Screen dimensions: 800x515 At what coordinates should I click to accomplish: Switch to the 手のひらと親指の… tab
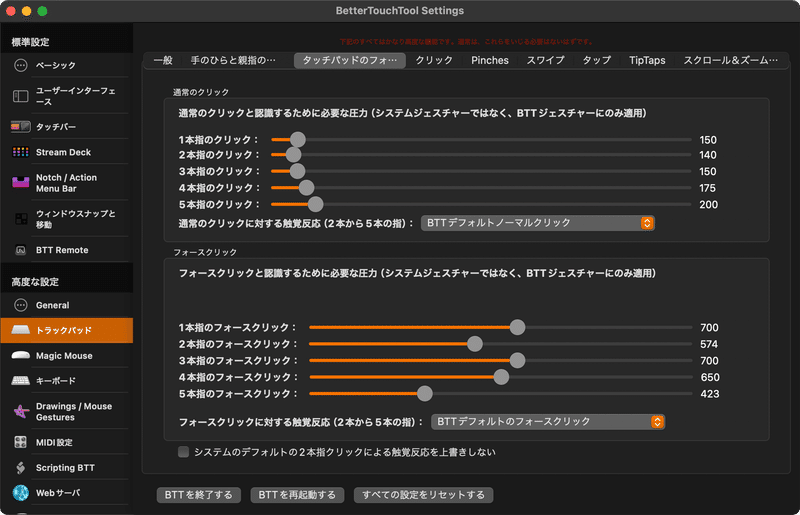tap(233, 60)
